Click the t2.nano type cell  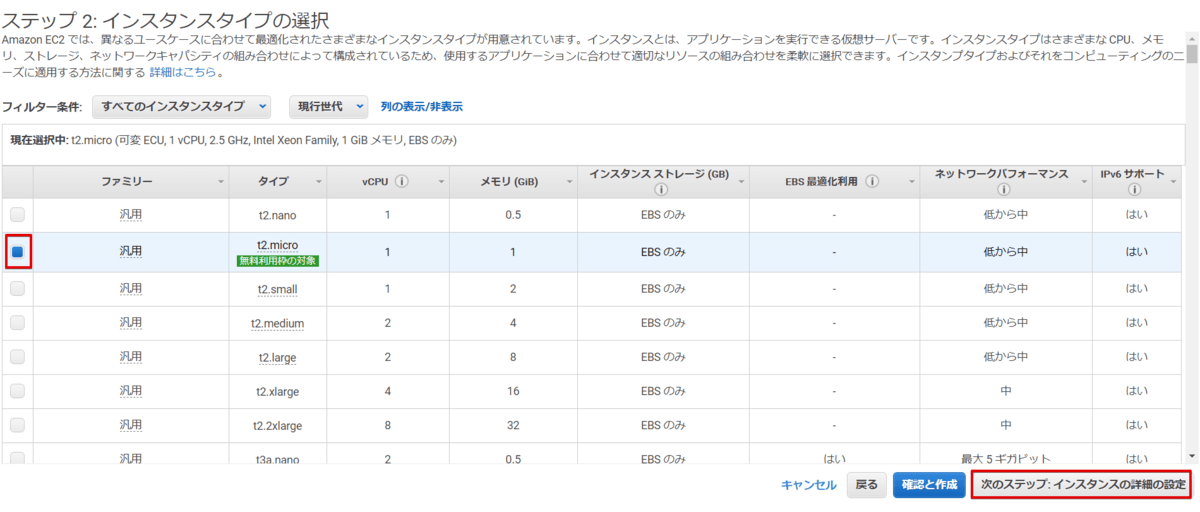pyautogui.click(x=277, y=214)
